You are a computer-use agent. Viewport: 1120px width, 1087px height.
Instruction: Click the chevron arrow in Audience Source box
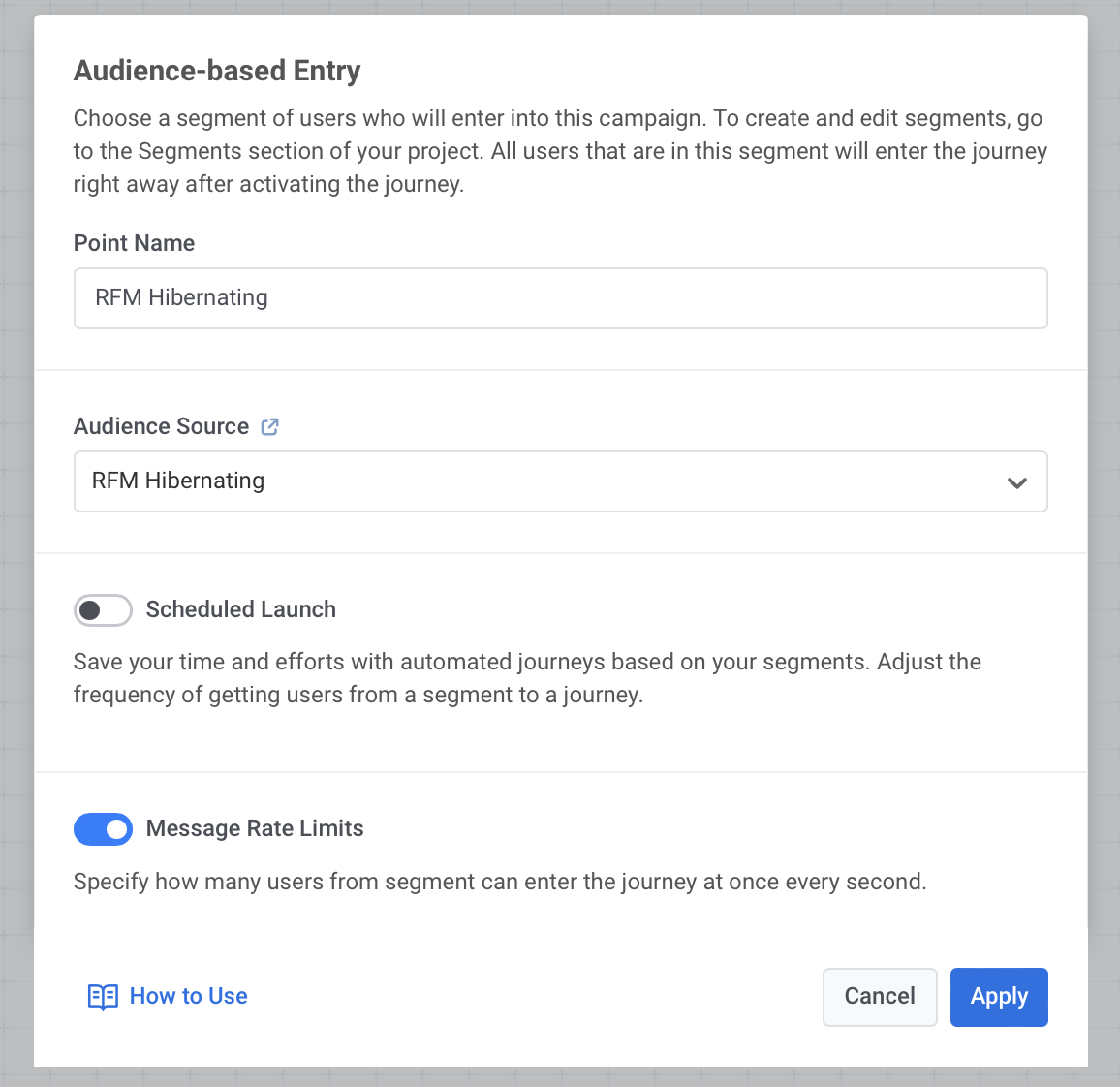click(1016, 482)
